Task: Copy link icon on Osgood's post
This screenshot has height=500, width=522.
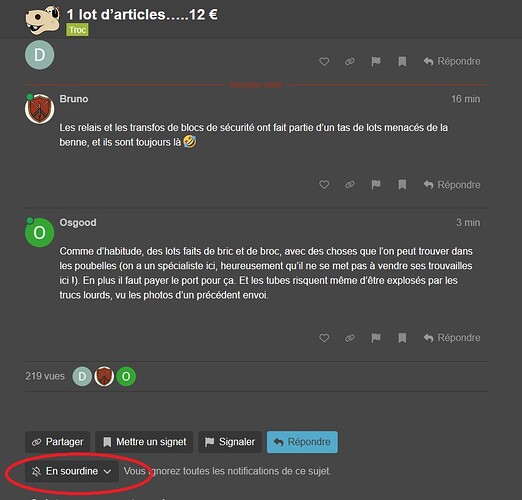Action: pyautogui.click(x=350, y=338)
